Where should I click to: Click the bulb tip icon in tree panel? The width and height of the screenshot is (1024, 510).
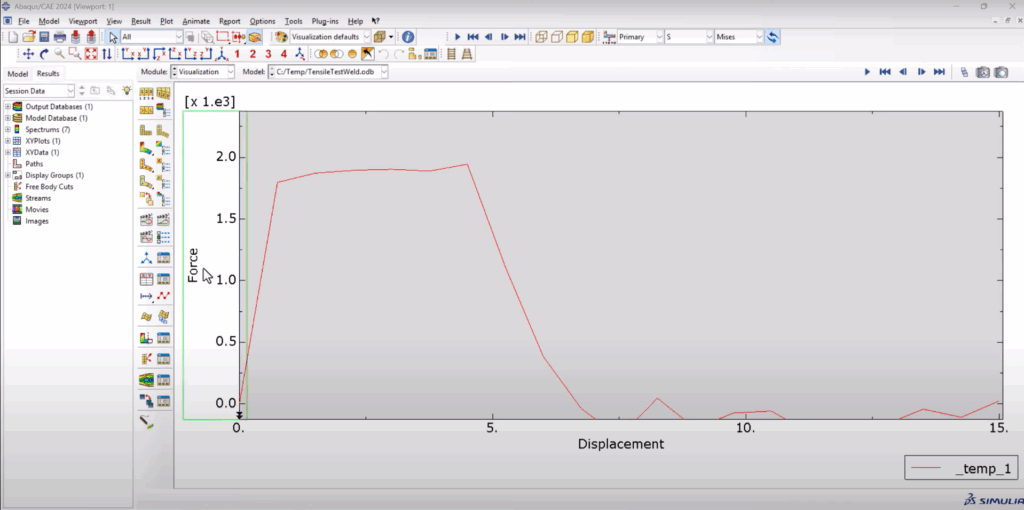[127, 90]
